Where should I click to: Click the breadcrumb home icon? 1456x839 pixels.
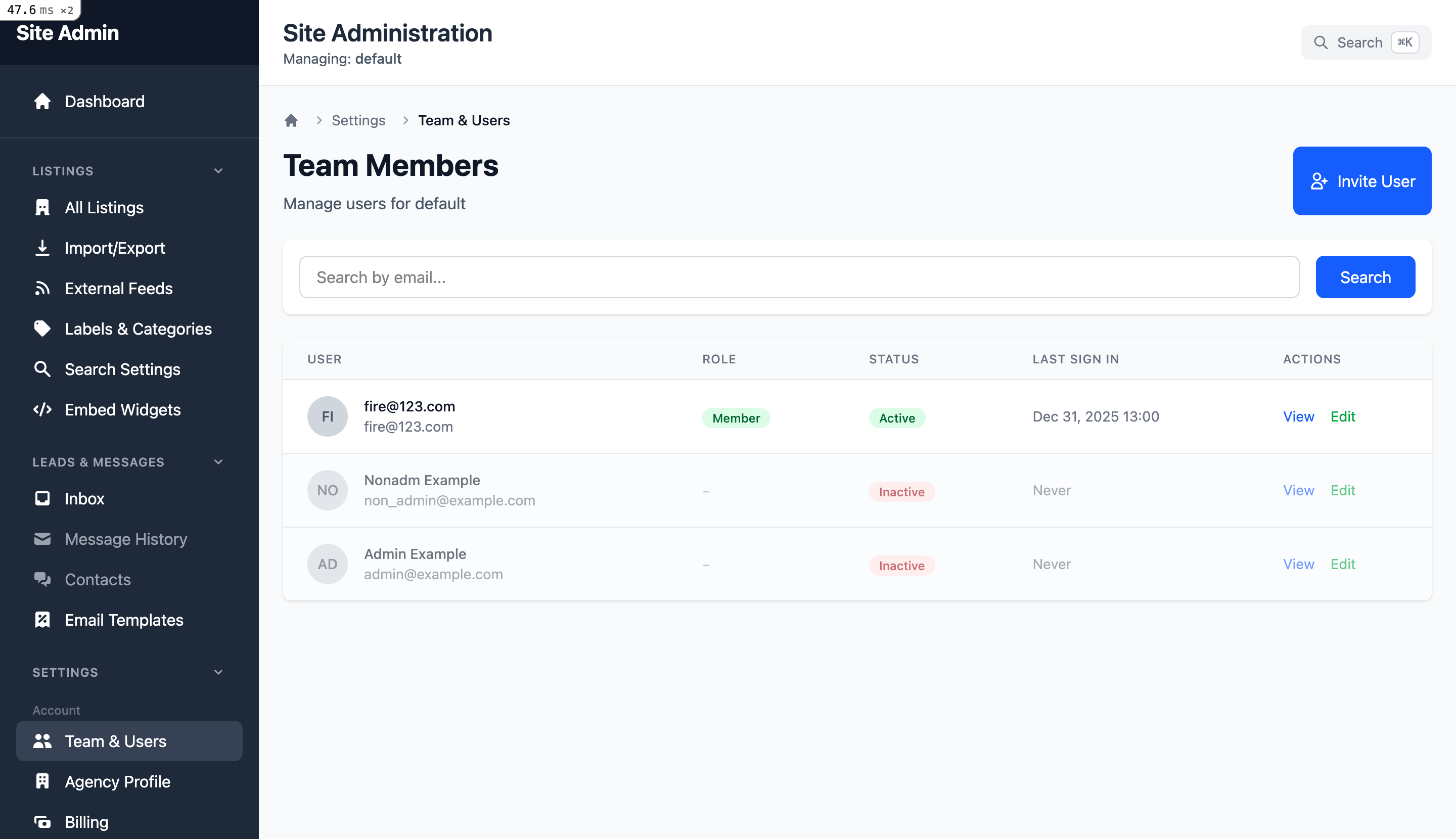292,120
